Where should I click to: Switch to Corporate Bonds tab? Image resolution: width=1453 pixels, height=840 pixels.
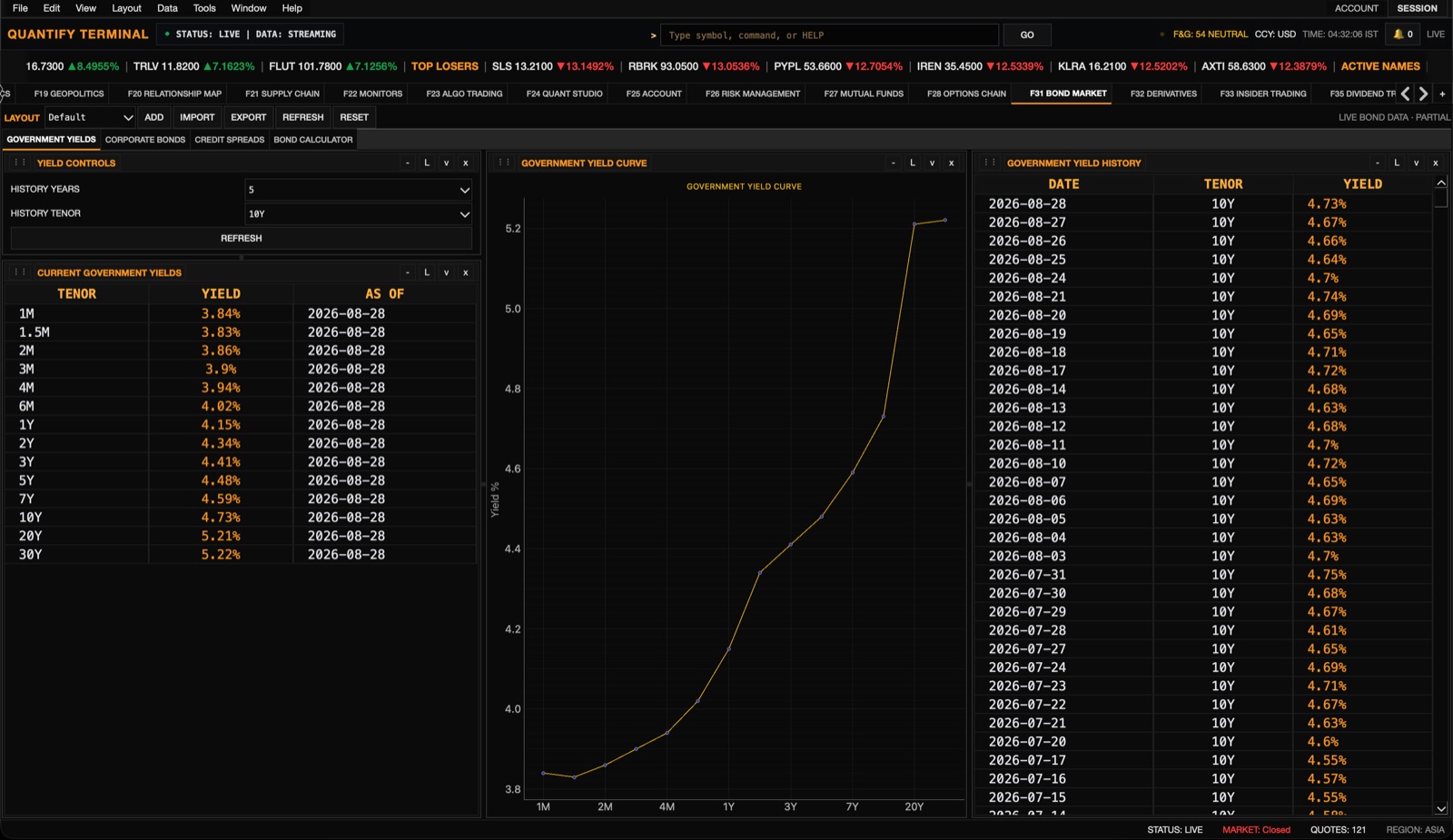[x=145, y=140]
